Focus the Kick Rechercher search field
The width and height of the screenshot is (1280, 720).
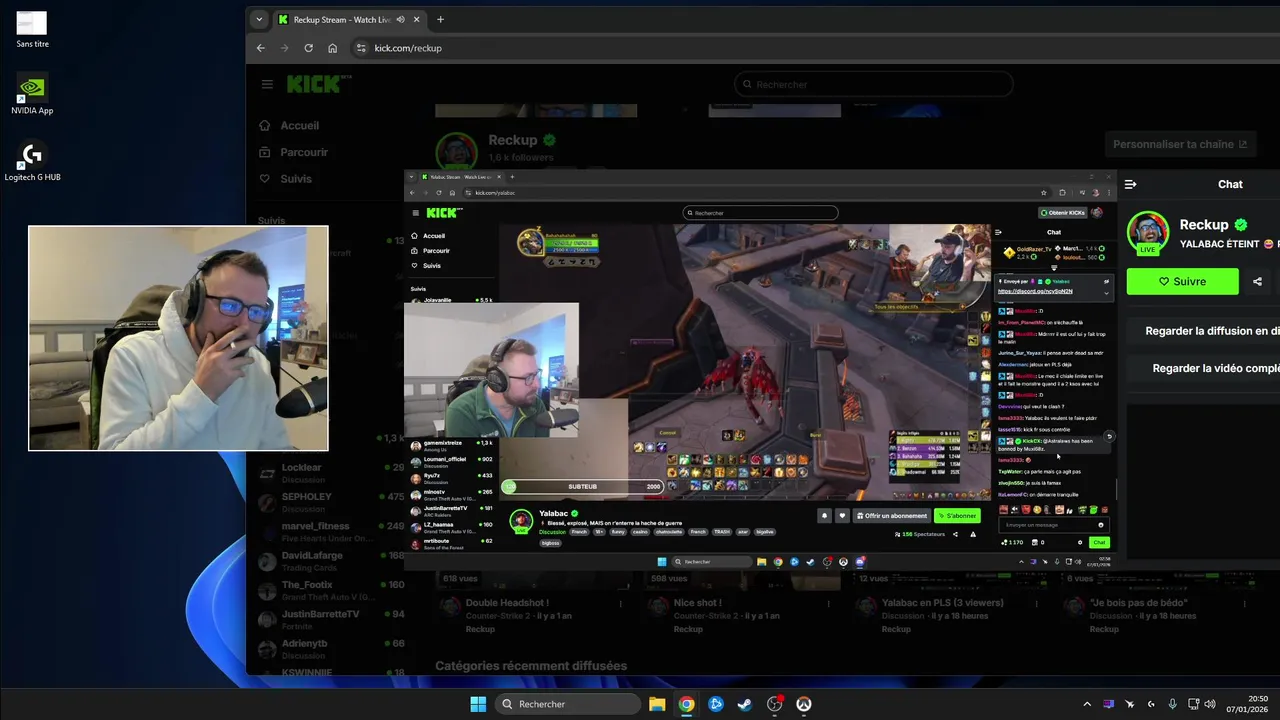pyautogui.click(x=873, y=85)
